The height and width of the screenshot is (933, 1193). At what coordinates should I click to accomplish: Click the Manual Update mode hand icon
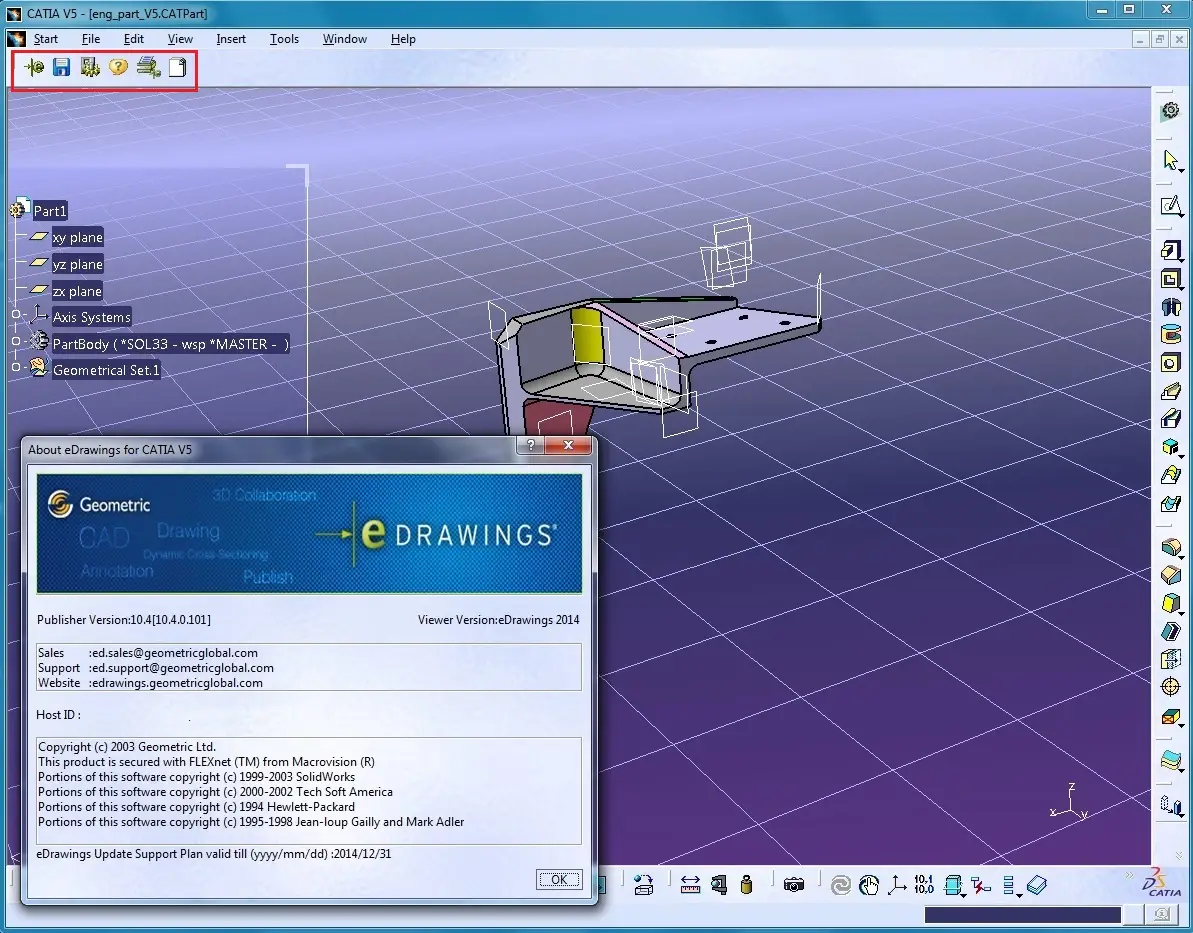coord(869,885)
